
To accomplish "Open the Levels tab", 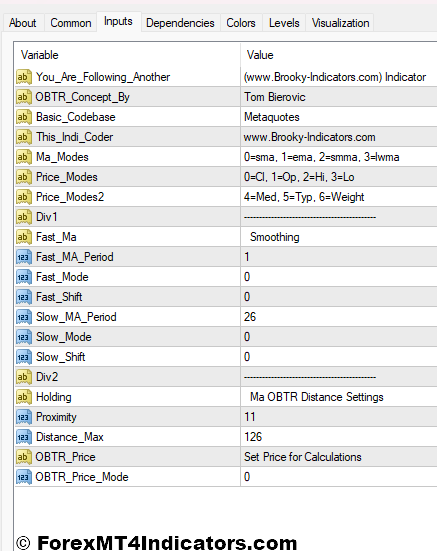I will coord(284,23).
